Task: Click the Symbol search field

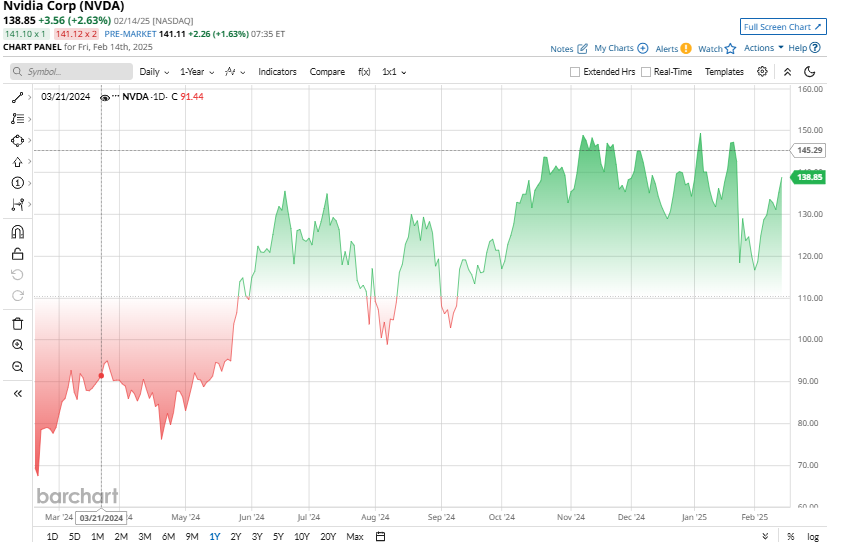Action: coord(71,72)
